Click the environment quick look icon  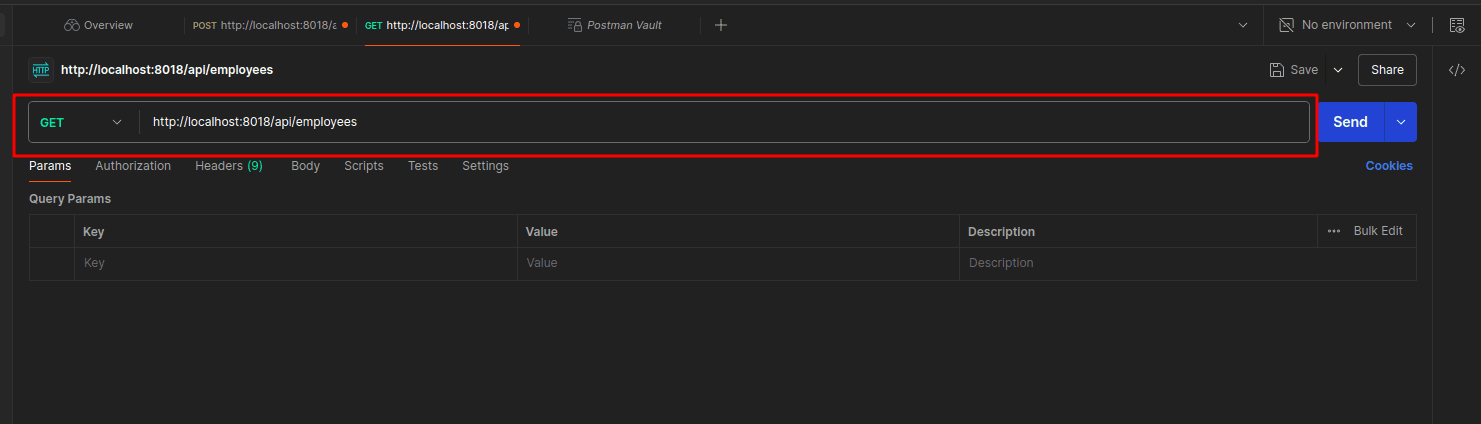click(x=1457, y=25)
